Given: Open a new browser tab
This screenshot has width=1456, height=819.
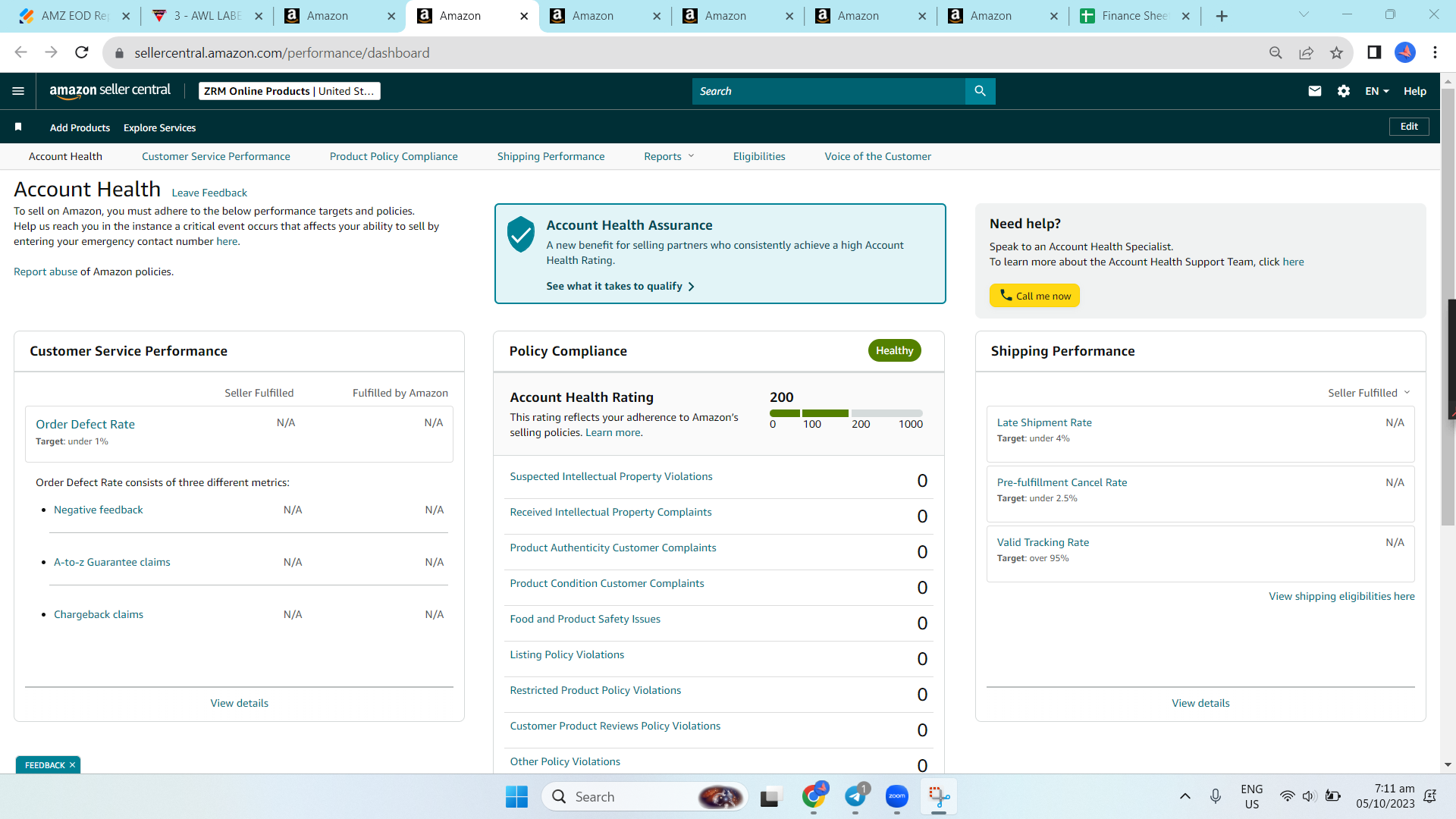Looking at the screenshot, I should (x=1222, y=16).
